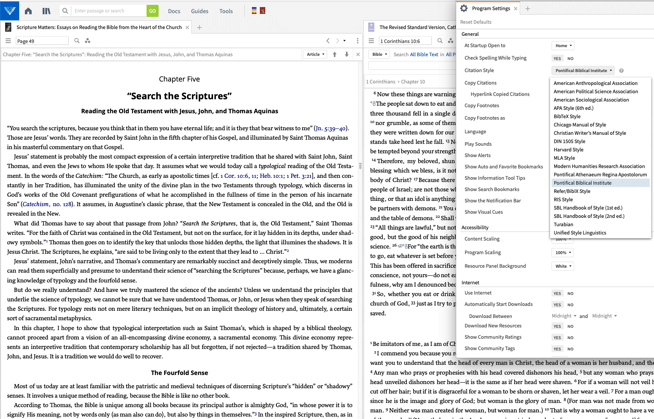Open the Tools menu
Image resolution: width=654 pixels, height=419 pixels.
coord(226,11)
